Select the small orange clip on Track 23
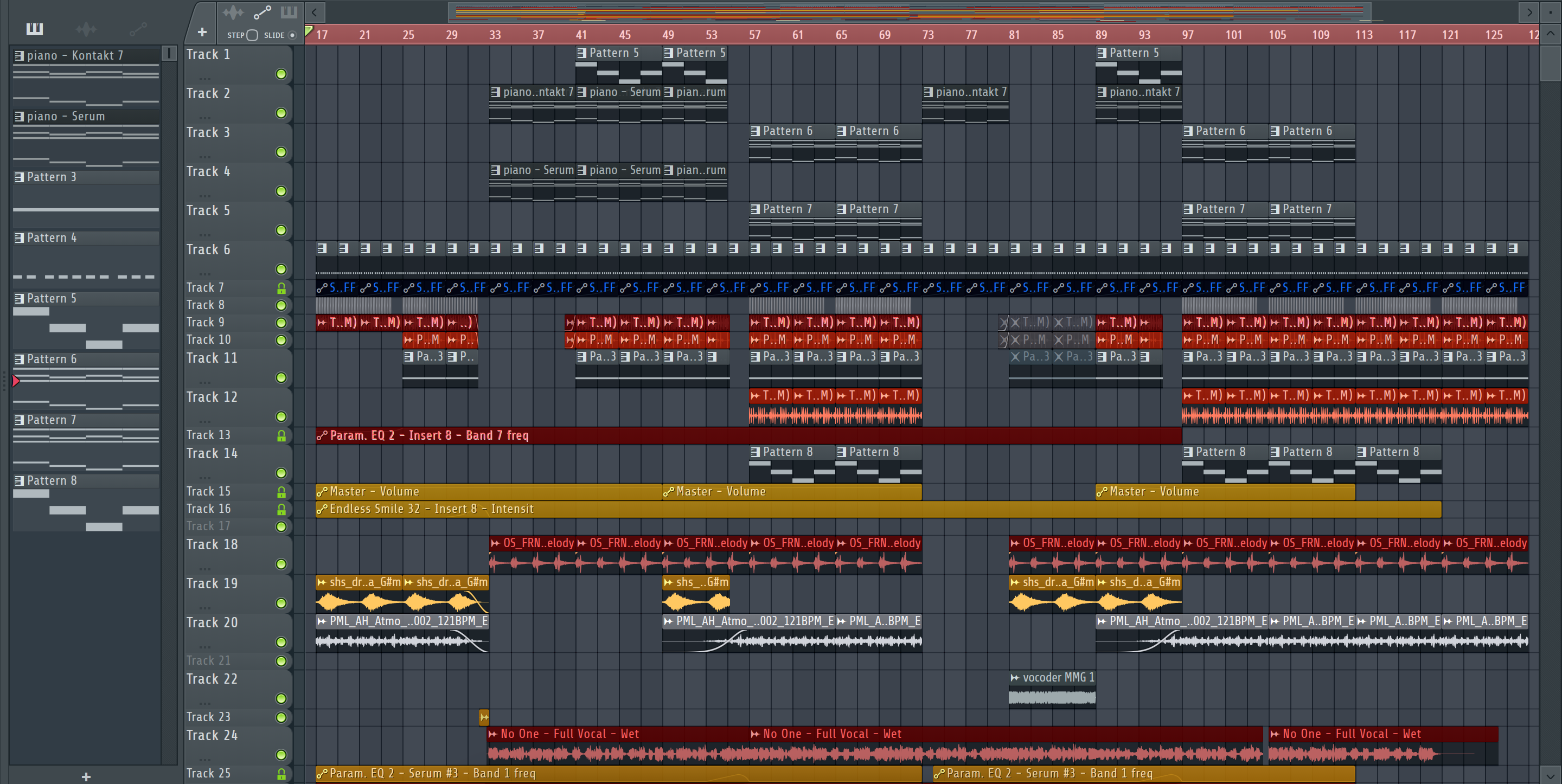This screenshot has height=784, width=1562. click(484, 717)
